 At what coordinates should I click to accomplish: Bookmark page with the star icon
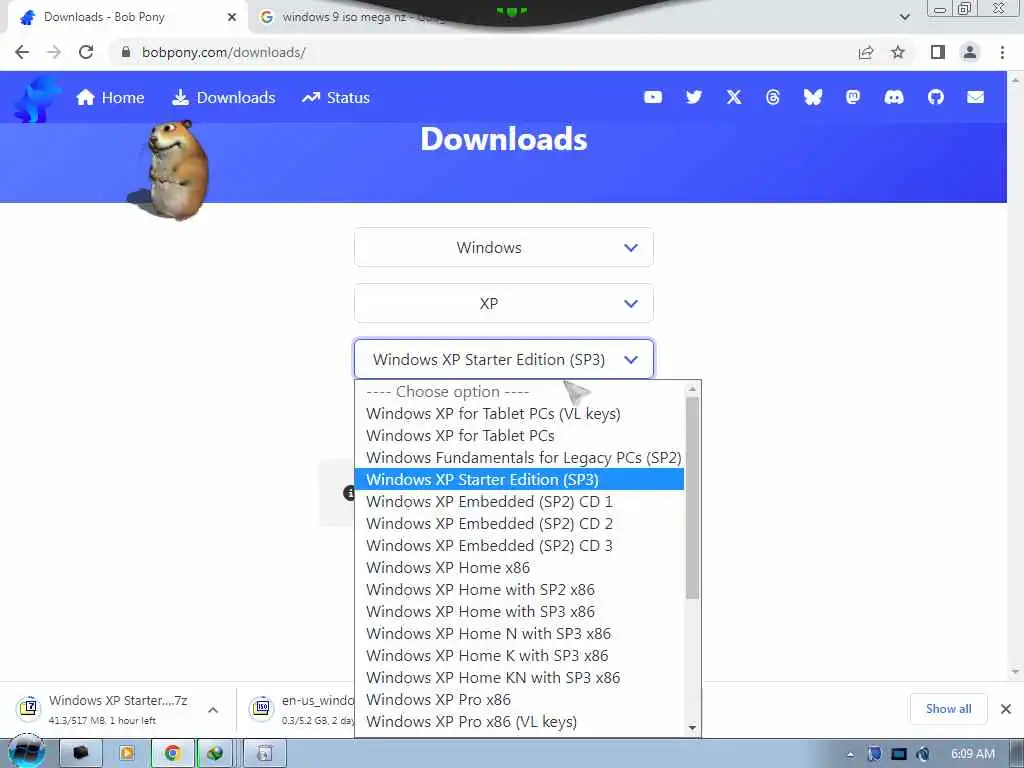[898, 52]
